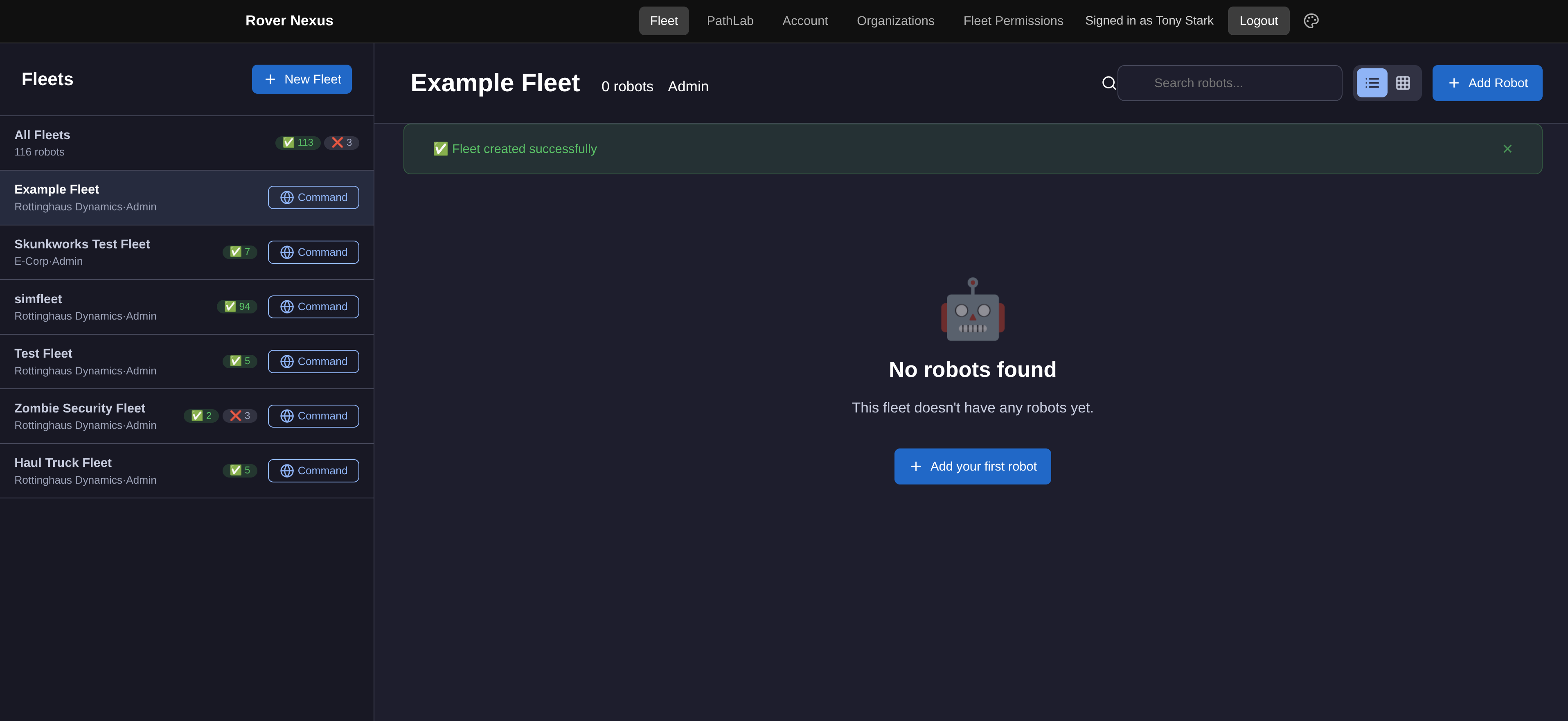Viewport: 1568px width, 721px height.
Task: Open the PathLab tab
Action: pyautogui.click(x=730, y=21)
